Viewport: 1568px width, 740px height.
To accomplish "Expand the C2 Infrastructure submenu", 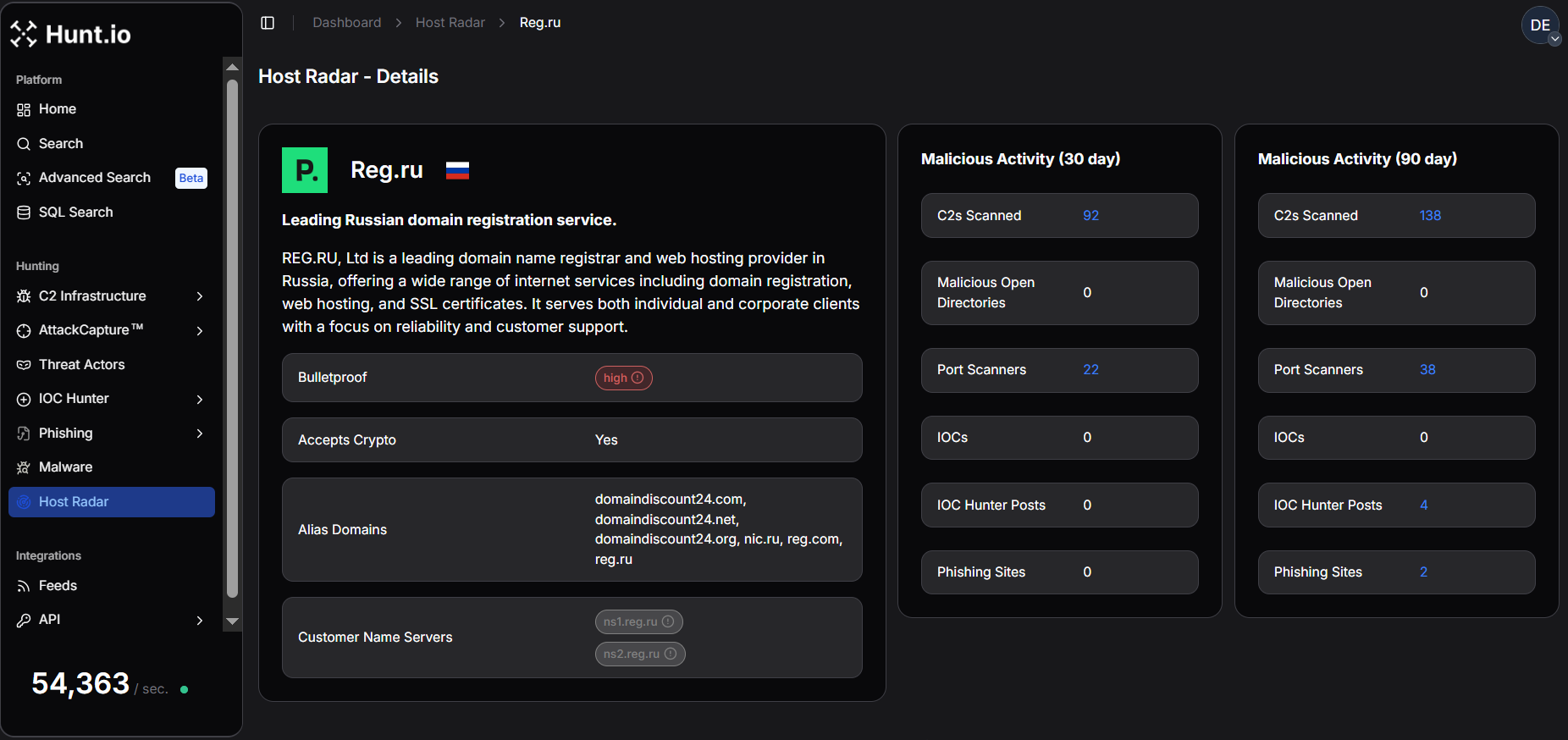I will 200,296.
